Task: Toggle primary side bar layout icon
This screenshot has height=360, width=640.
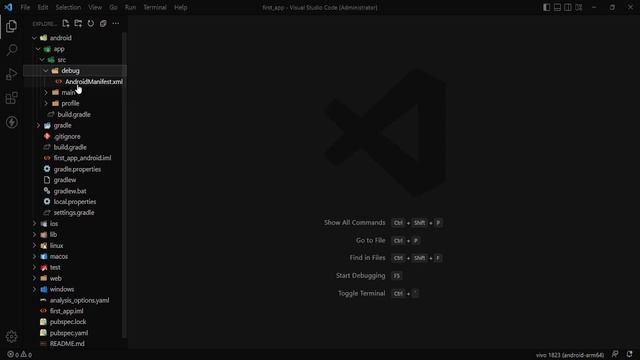Action: (x=547, y=7)
